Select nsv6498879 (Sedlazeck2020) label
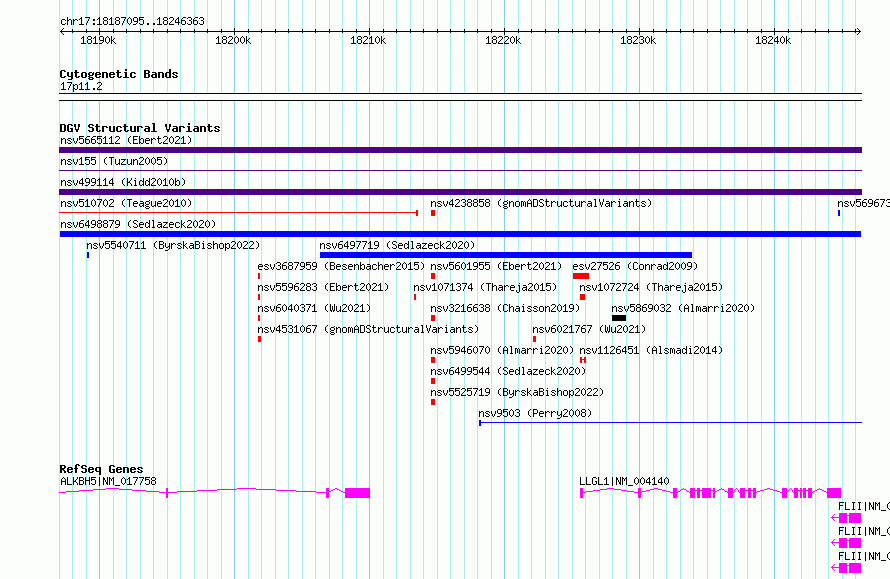Image resolution: width=890 pixels, height=579 pixels. coord(138,224)
